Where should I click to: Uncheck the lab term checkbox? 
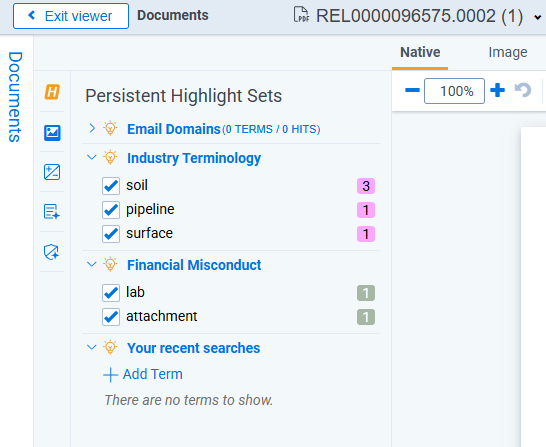pos(111,293)
